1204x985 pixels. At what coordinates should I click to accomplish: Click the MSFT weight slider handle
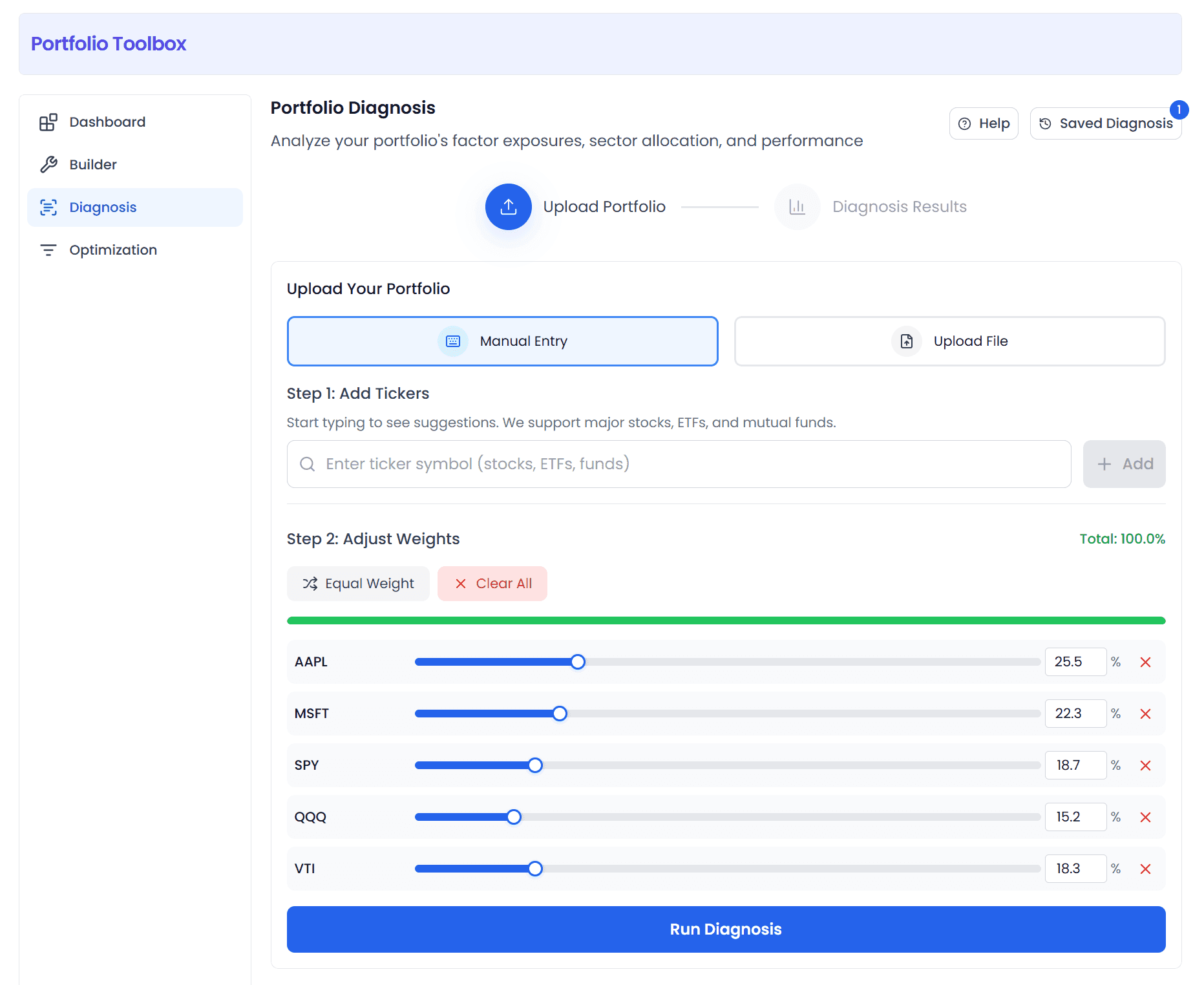pos(560,714)
